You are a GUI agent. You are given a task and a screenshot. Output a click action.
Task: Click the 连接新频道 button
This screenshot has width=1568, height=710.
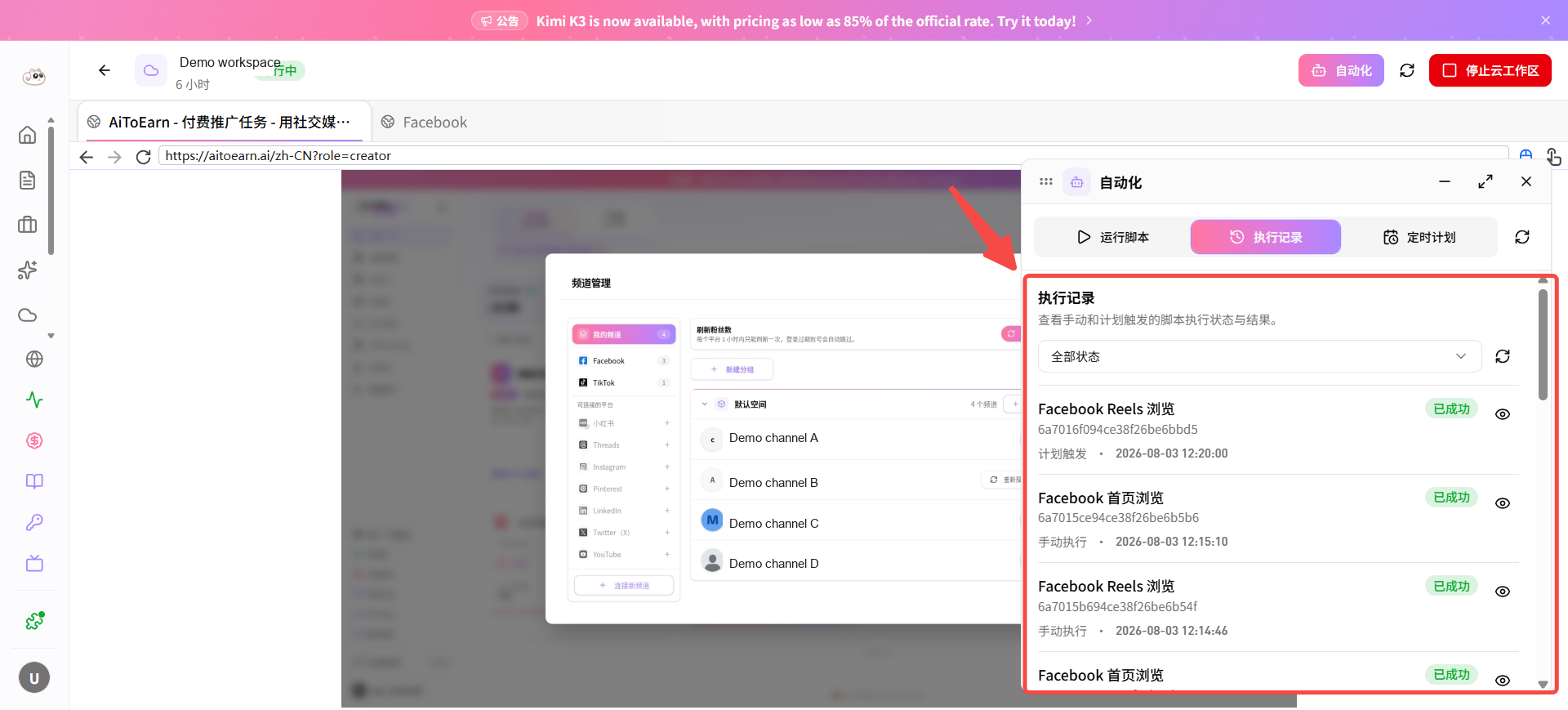(x=624, y=586)
